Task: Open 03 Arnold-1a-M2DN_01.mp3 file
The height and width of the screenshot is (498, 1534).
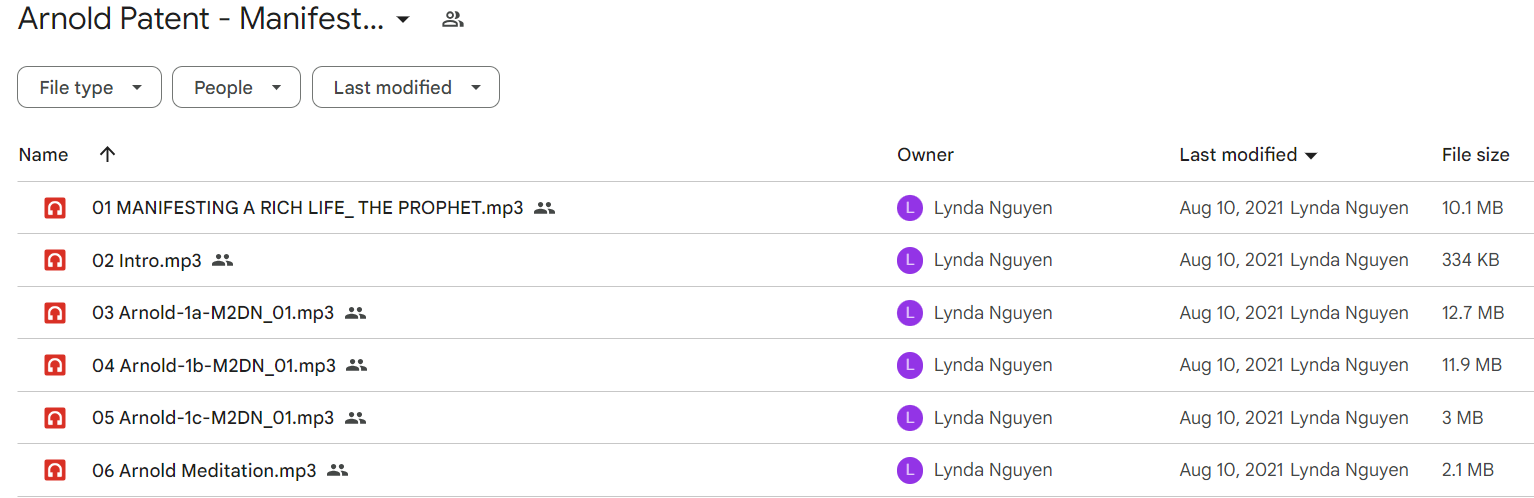Action: pos(213,313)
